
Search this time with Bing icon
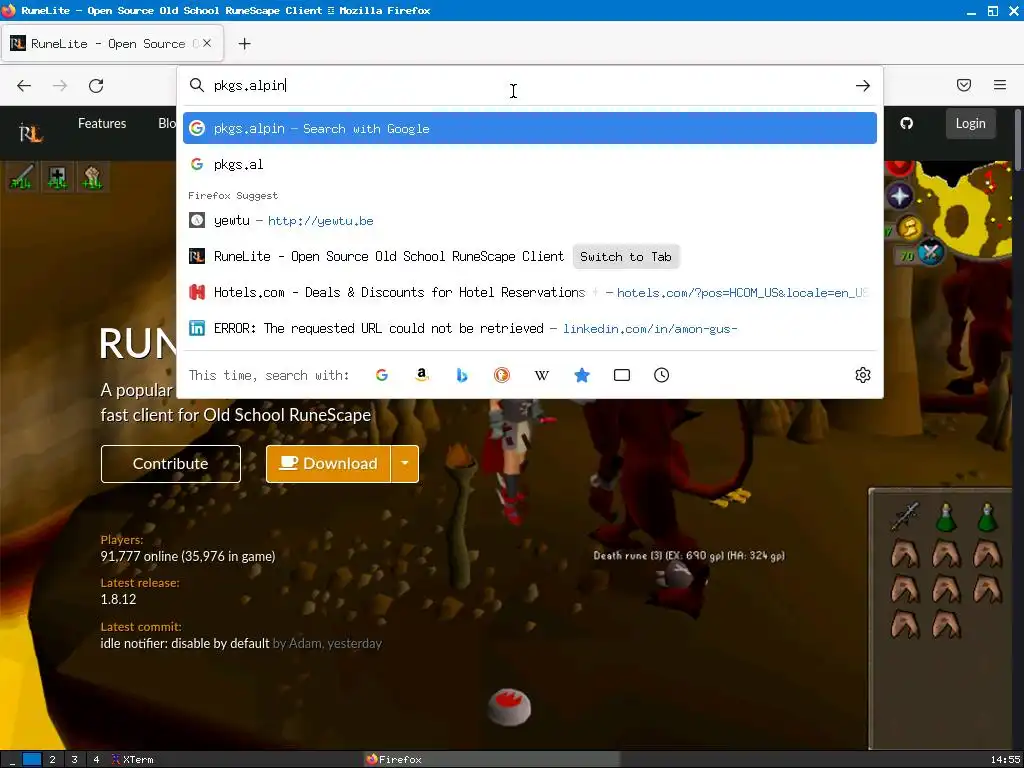click(462, 375)
